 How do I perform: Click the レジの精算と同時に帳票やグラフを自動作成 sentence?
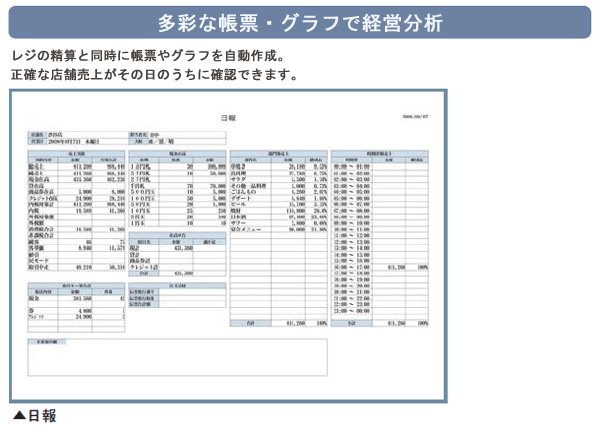148,56
